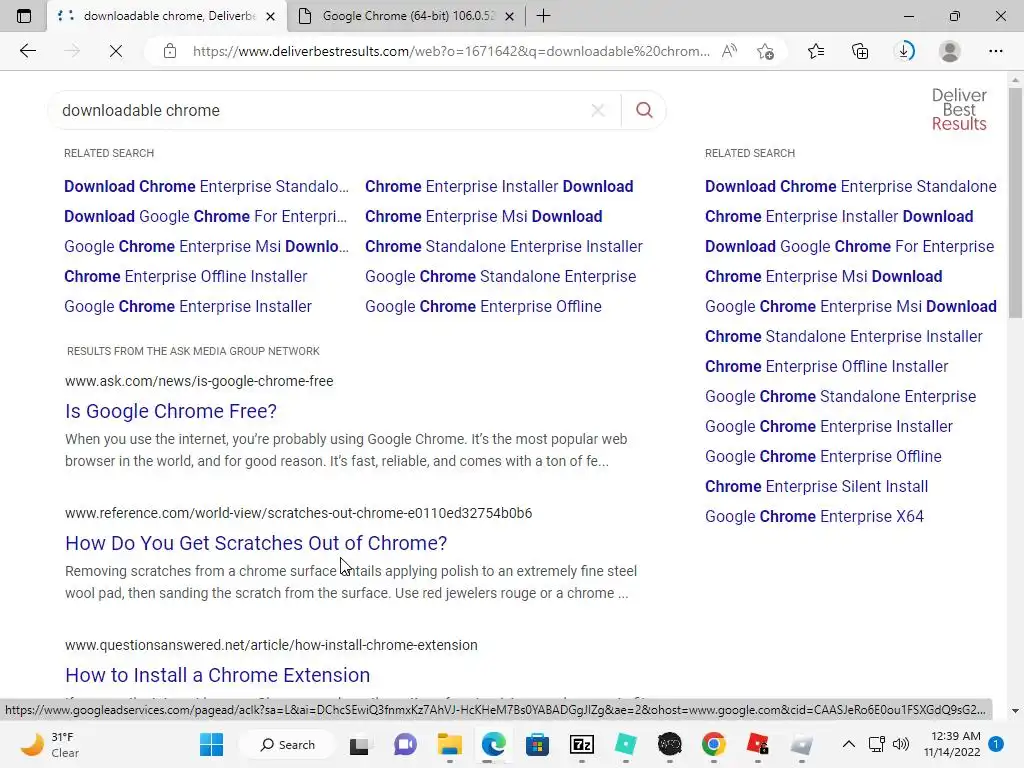Open Settings and more menu
1024x768 pixels.
tap(995, 51)
